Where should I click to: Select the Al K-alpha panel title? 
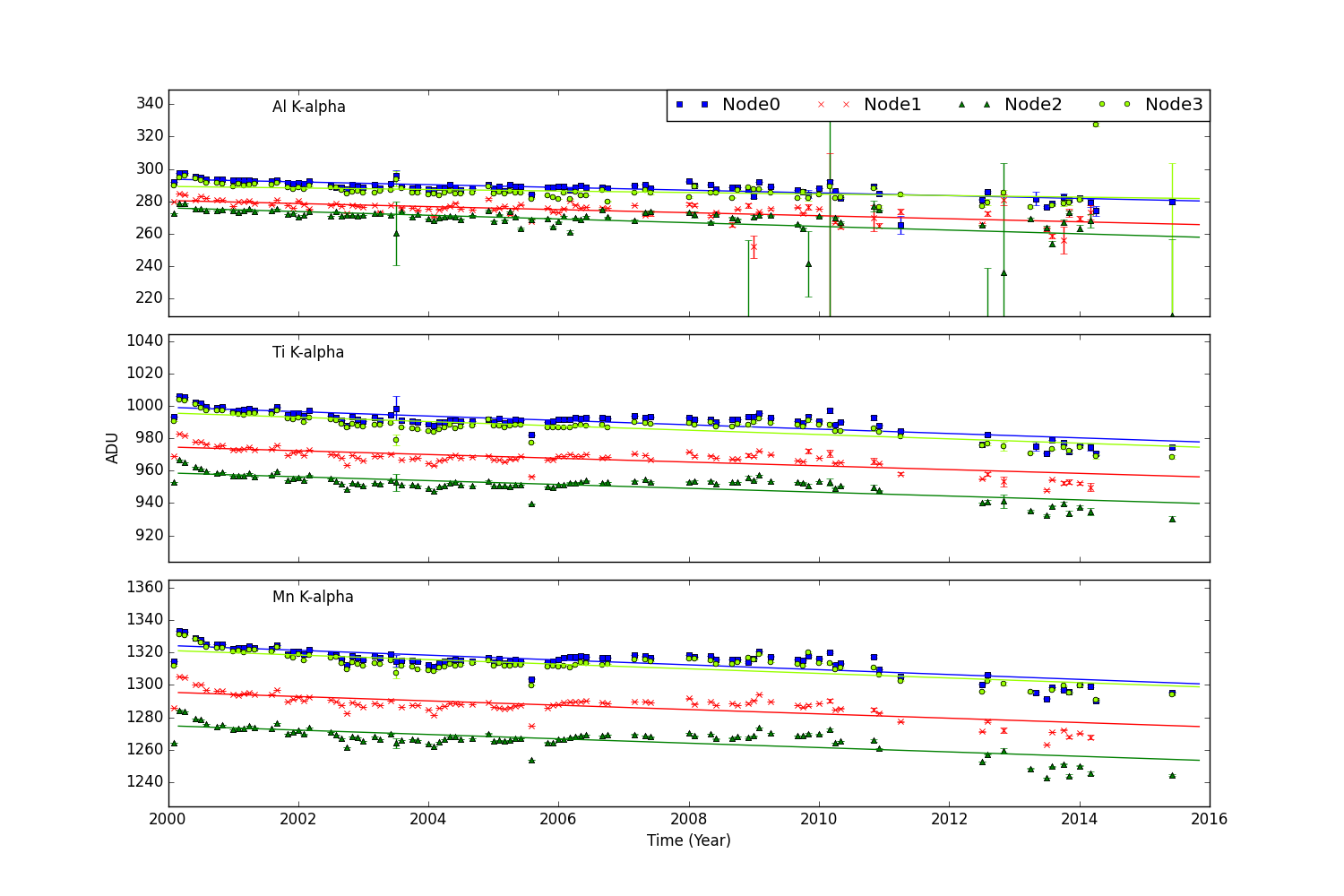click(308, 108)
